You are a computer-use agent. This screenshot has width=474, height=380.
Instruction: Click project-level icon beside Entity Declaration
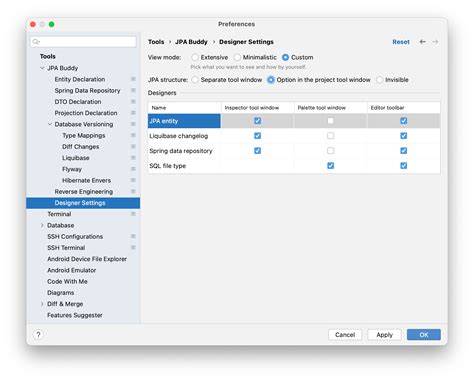point(133,79)
